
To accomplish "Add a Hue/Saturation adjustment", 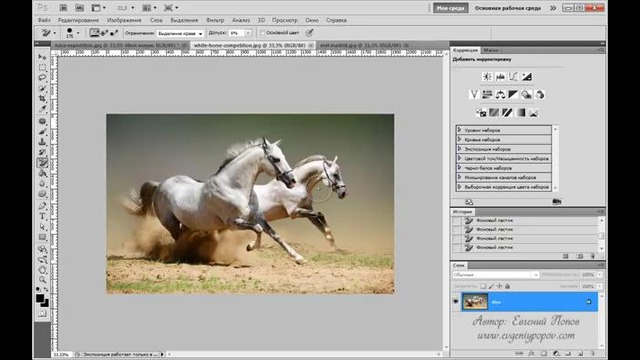I will (487, 95).
